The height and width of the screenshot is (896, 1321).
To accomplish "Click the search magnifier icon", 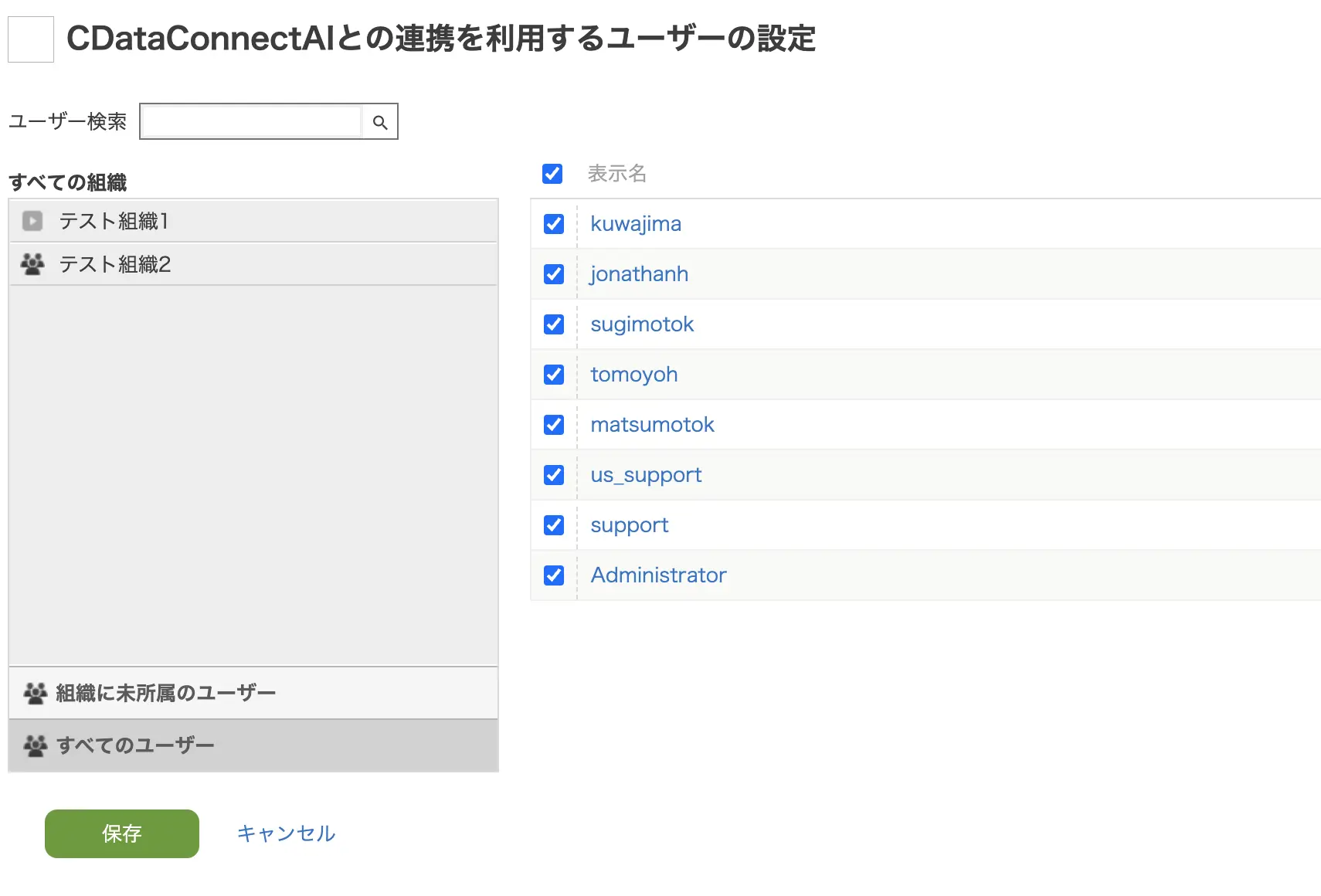I will point(380,122).
